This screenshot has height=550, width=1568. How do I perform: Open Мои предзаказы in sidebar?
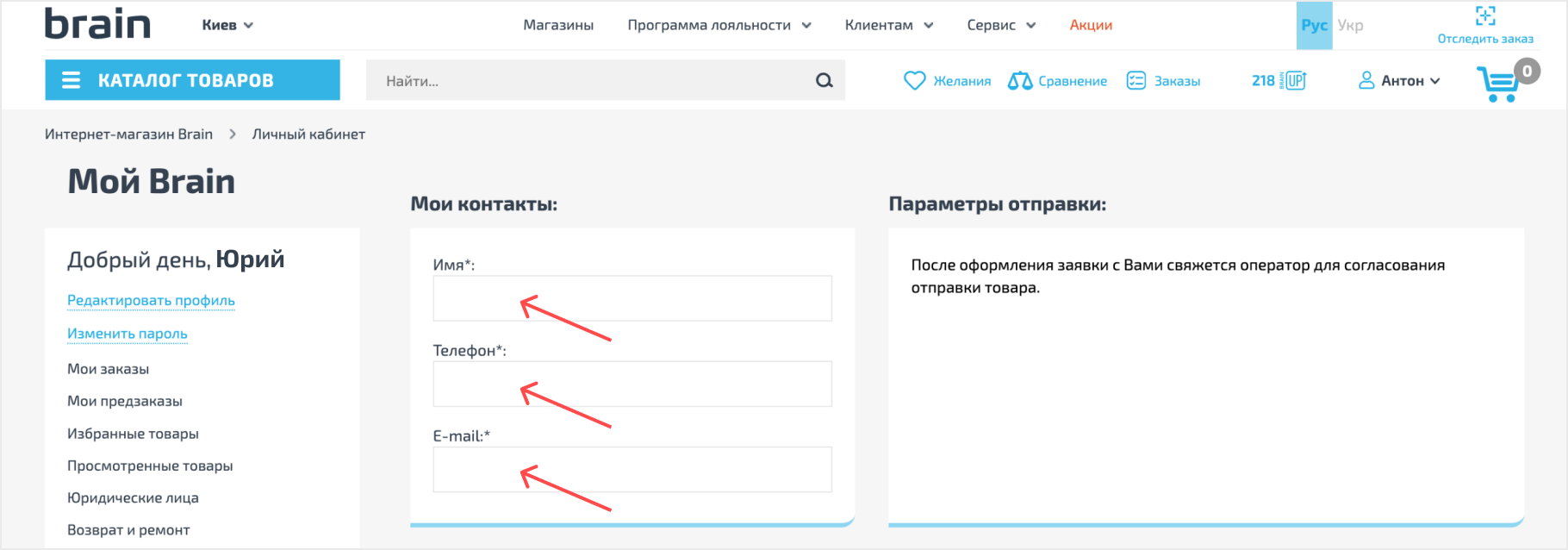tap(125, 401)
